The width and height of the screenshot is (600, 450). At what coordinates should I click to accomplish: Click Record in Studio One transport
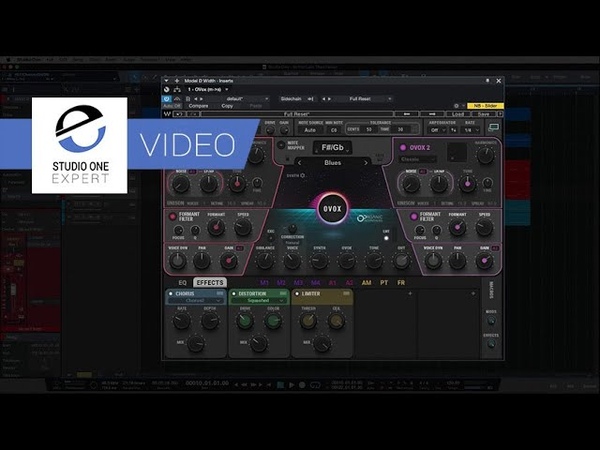point(302,385)
